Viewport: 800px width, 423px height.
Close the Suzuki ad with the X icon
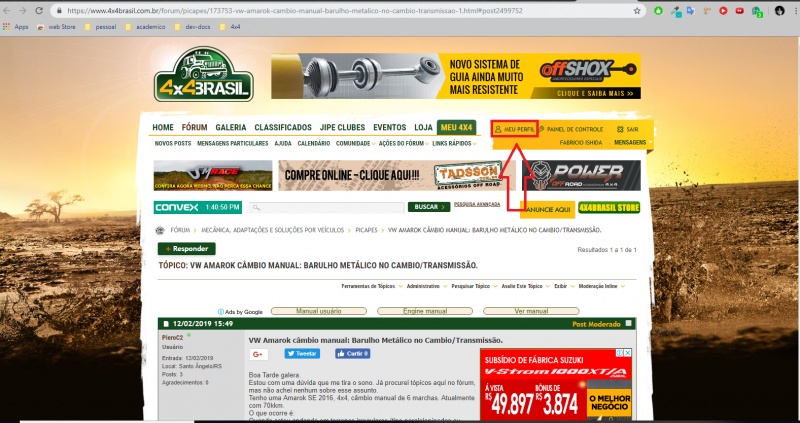[628, 353]
